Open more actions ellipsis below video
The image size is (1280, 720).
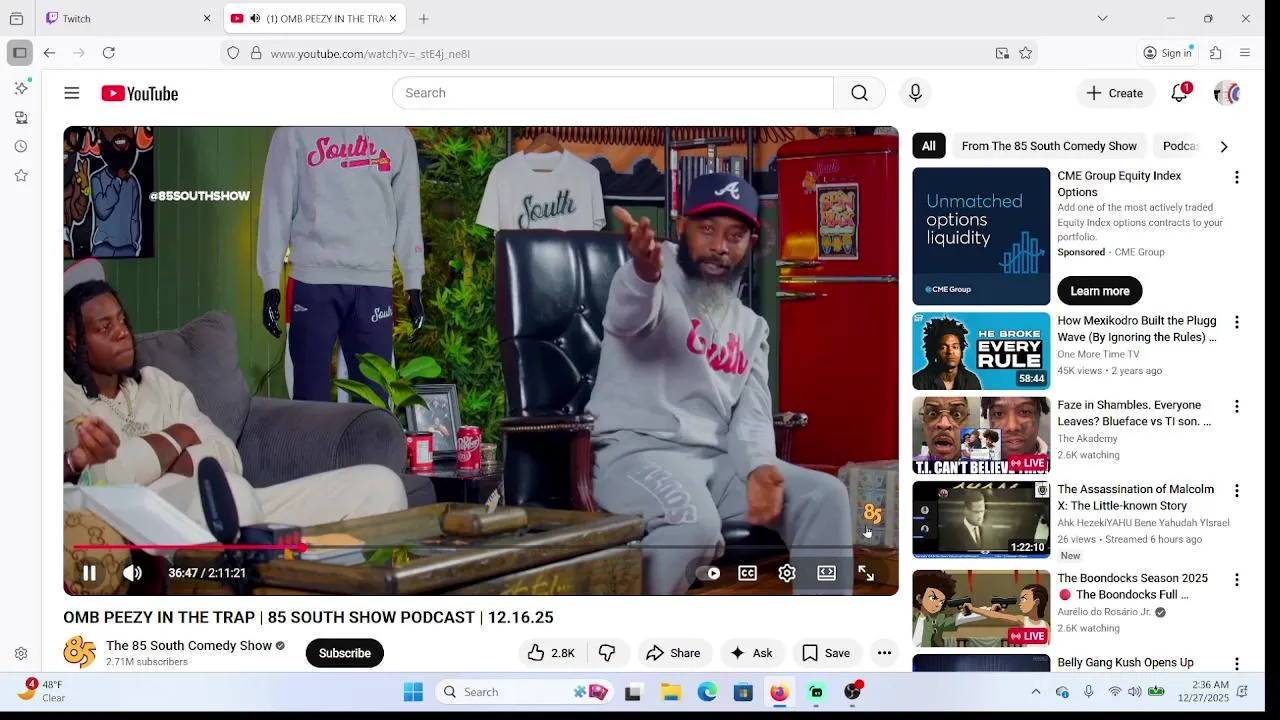[x=884, y=653]
